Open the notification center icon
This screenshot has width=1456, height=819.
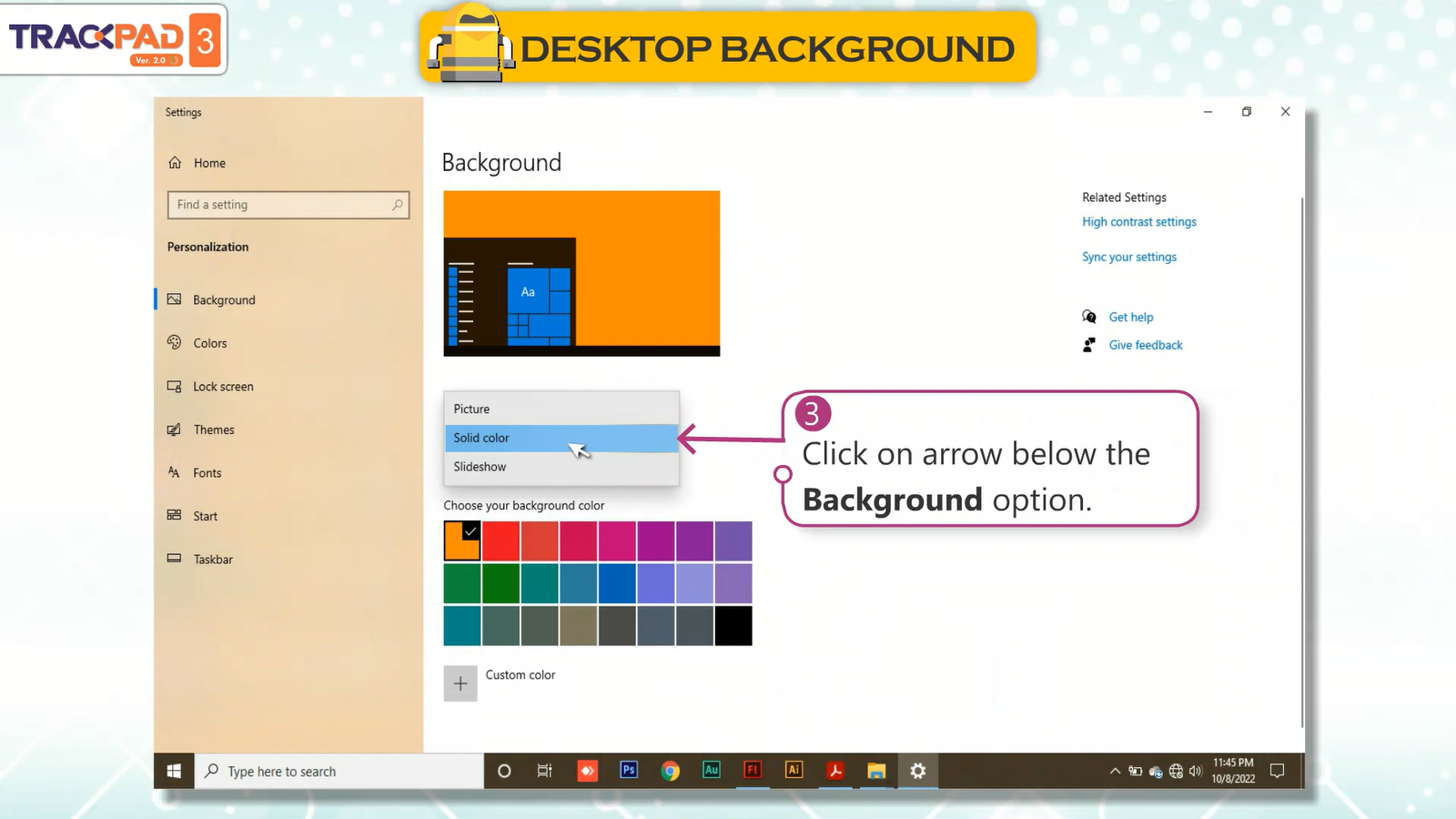point(1277,772)
